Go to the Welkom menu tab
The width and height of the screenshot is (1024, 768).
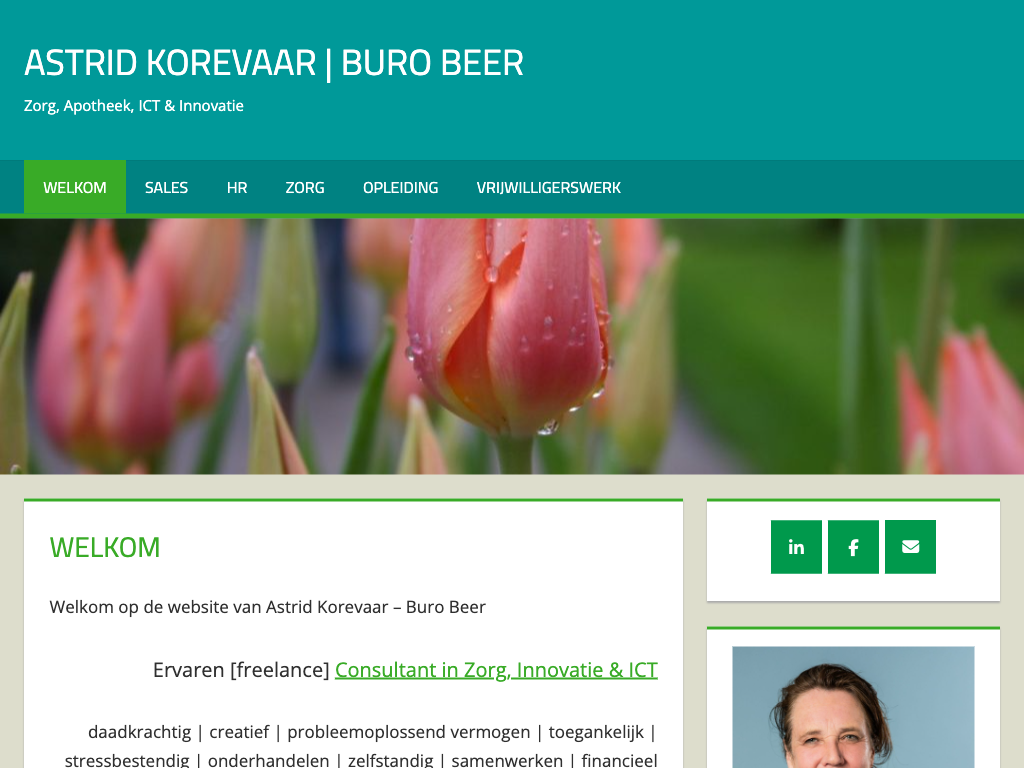[75, 187]
